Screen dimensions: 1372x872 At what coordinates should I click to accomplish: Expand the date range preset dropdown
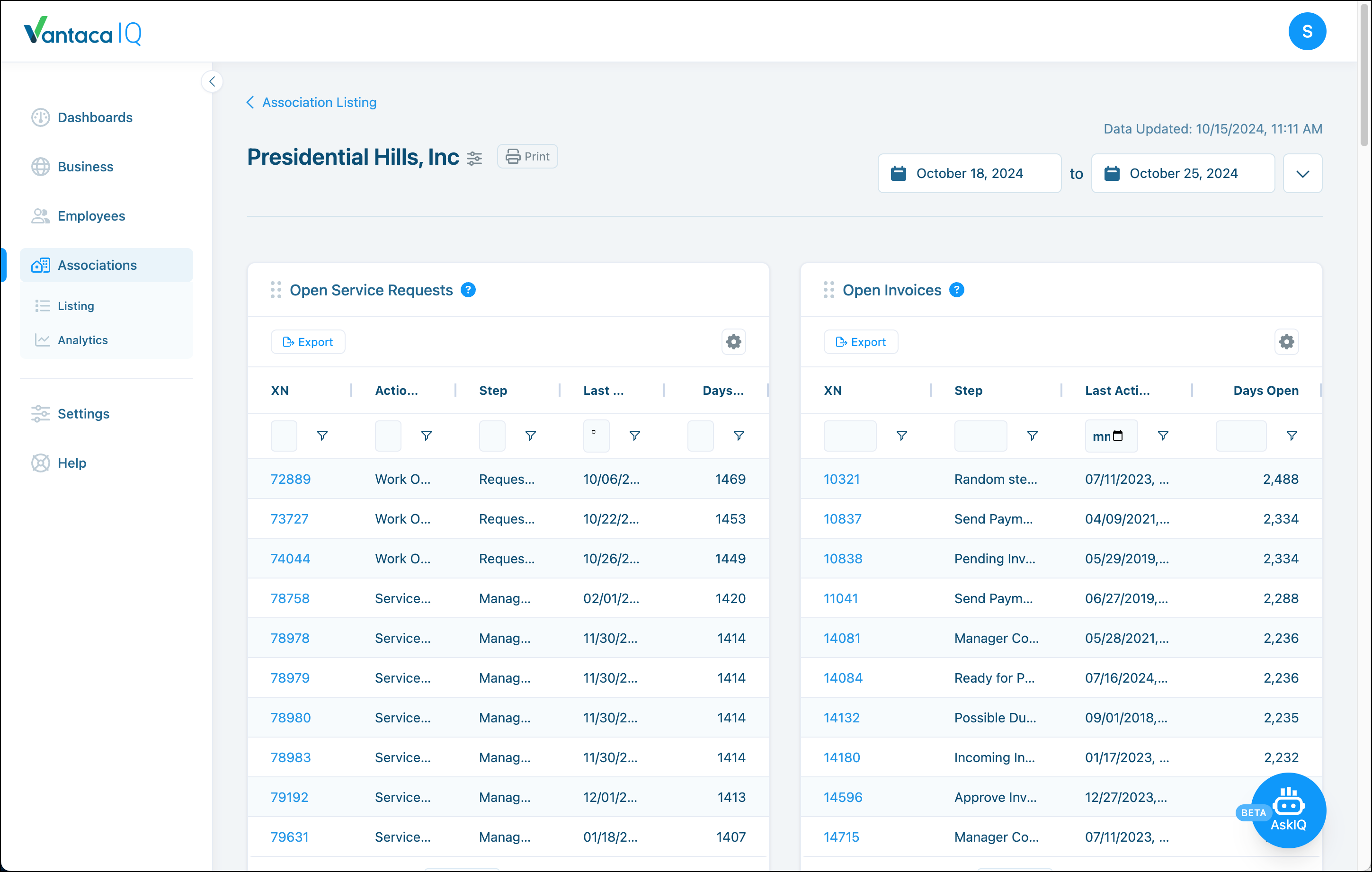(1302, 173)
